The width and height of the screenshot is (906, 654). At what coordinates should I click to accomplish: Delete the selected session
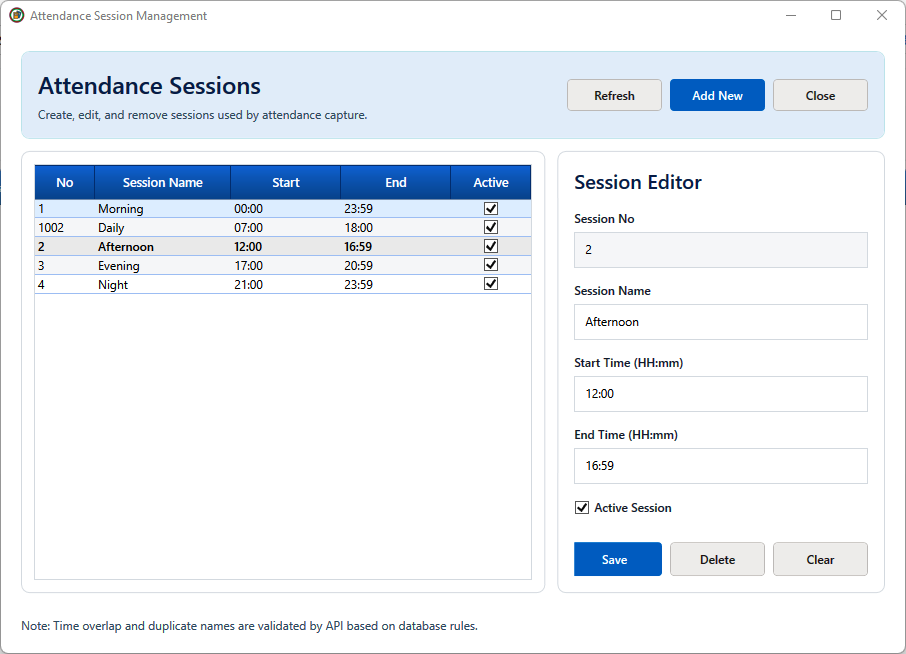pyautogui.click(x=717, y=559)
